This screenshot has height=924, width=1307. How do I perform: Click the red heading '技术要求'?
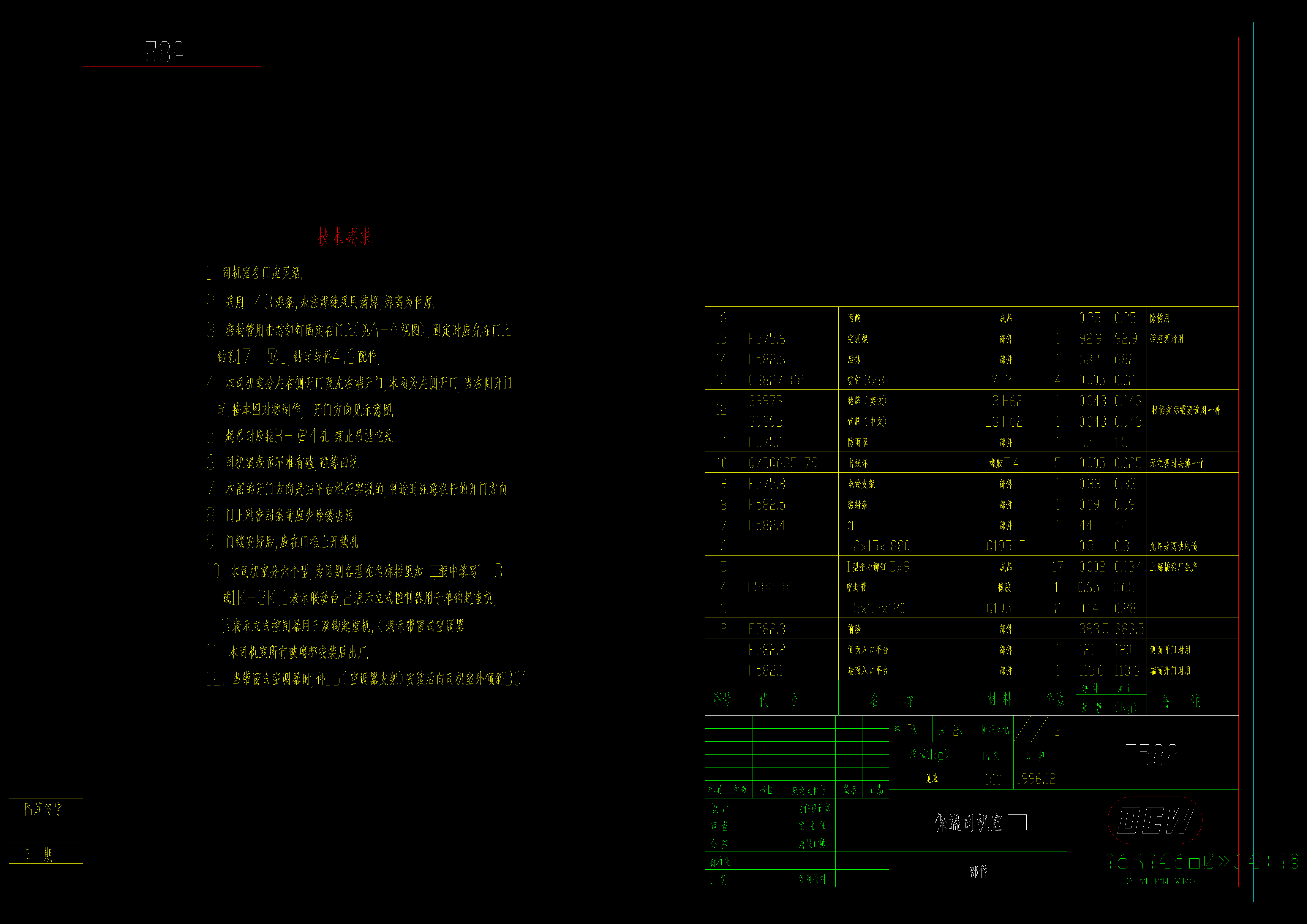(345, 236)
